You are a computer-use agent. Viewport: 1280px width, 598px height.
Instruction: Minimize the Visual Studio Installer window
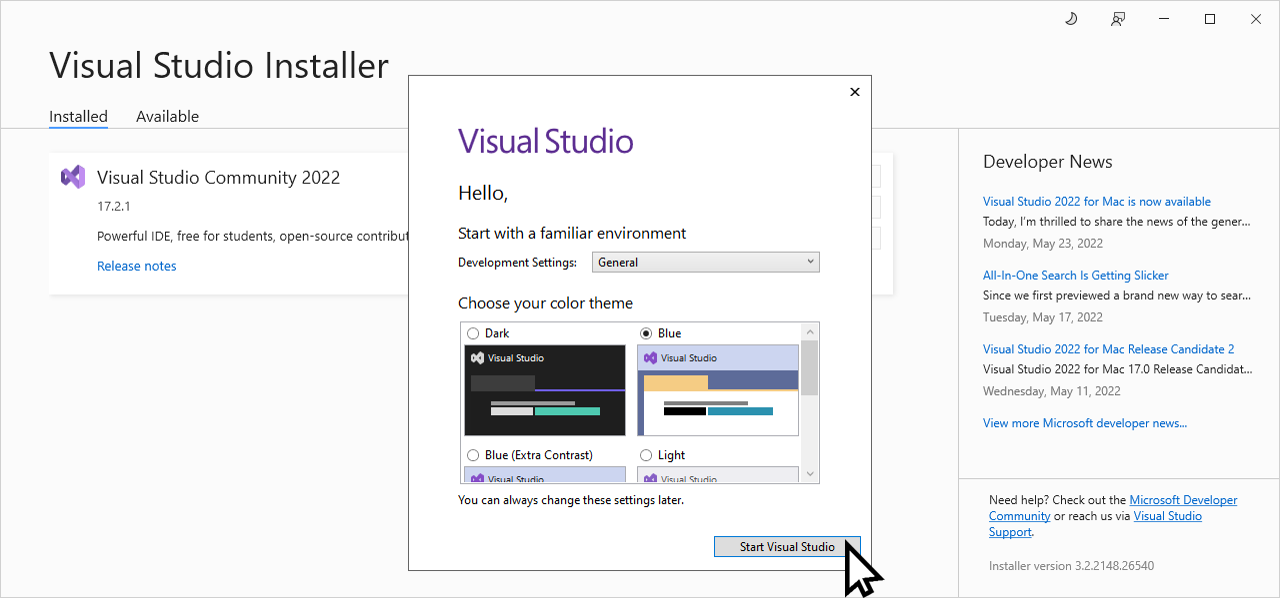pos(1163,19)
